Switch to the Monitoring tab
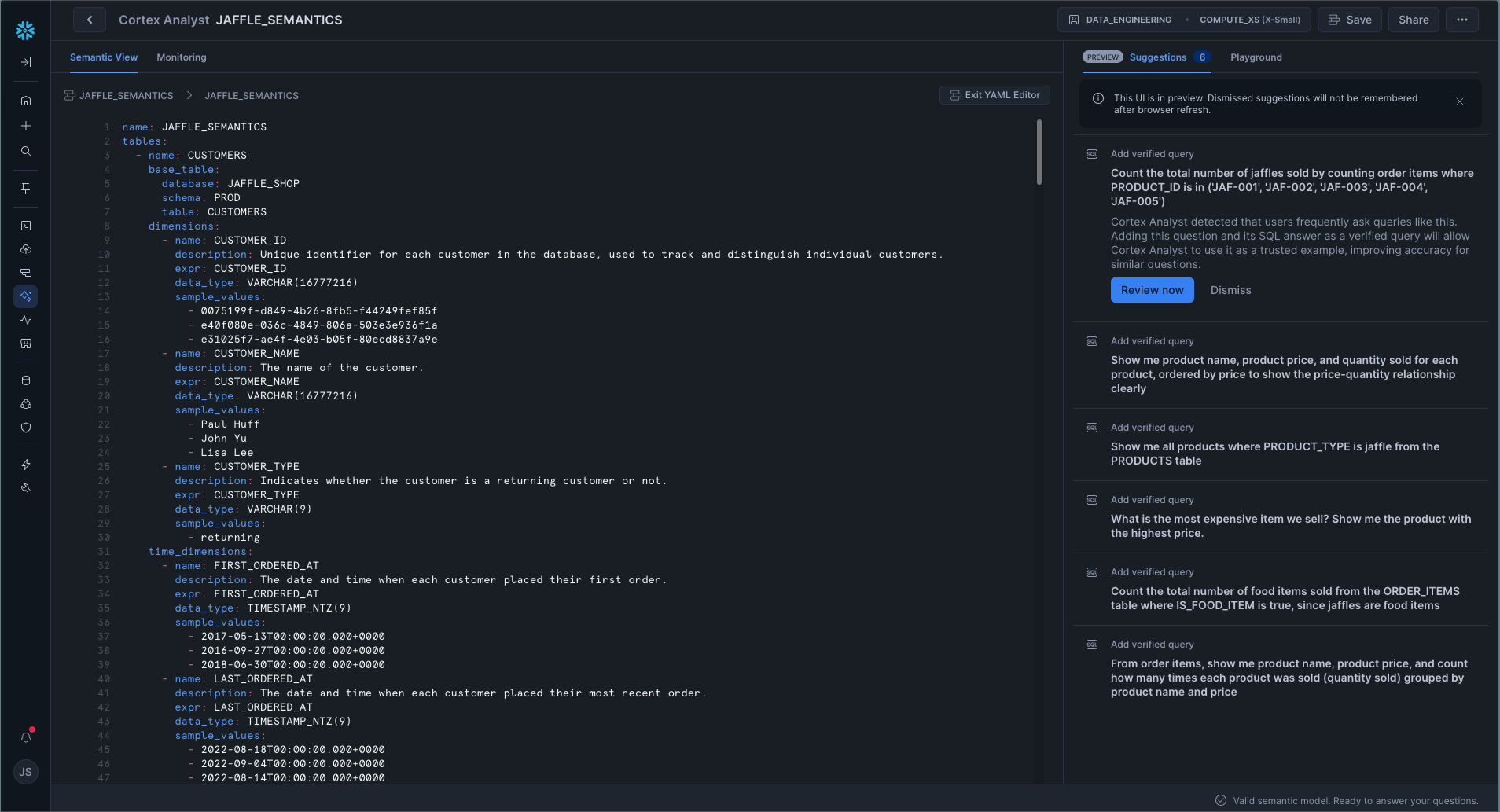Viewport: 1500px width, 812px height. pos(182,57)
